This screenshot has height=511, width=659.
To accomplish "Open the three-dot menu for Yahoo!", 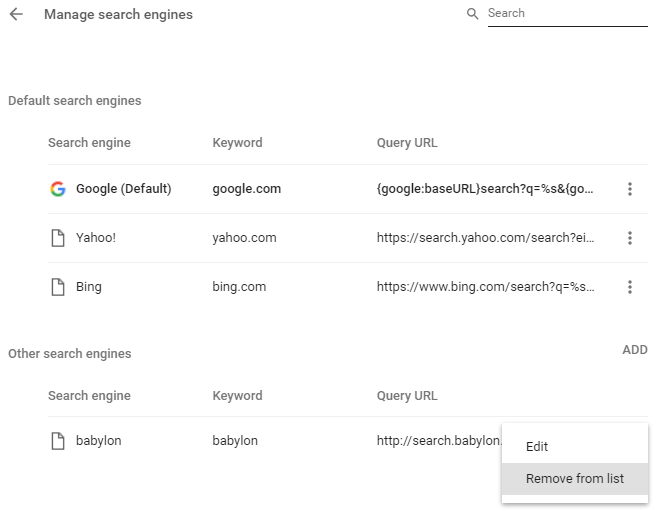I will tap(629, 238).
